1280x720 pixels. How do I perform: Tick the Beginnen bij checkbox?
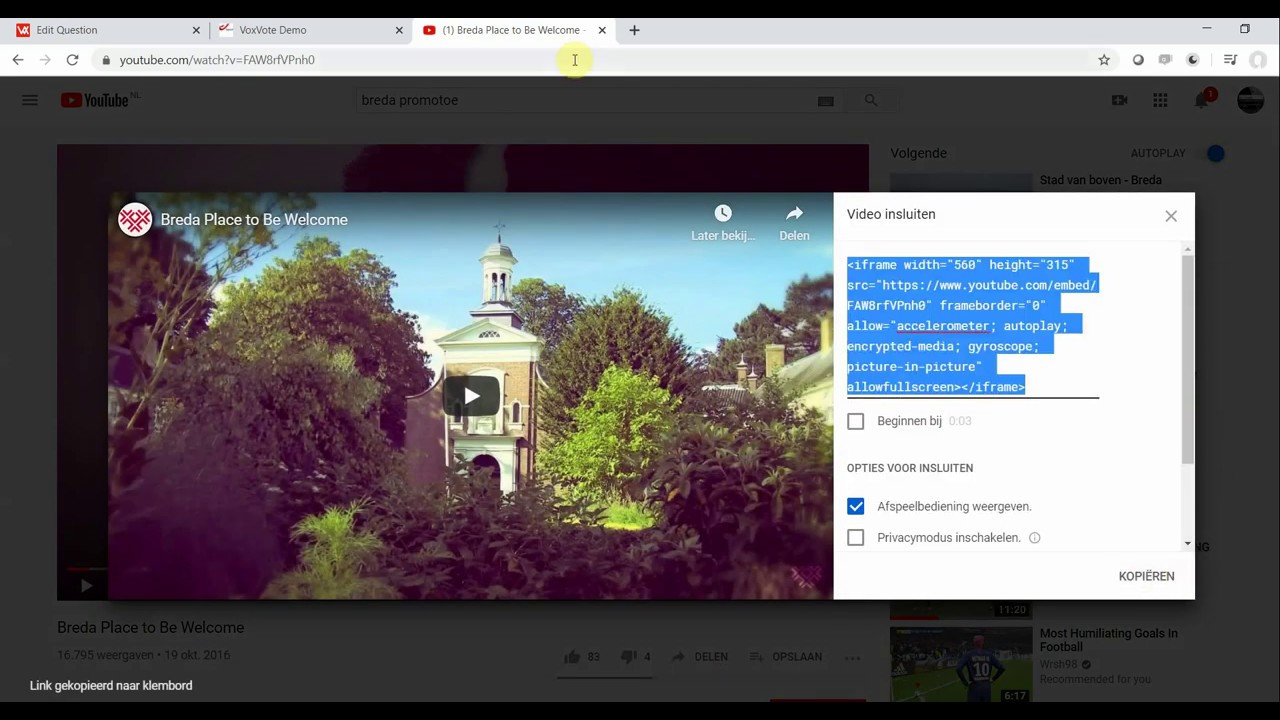pos(856,421)
